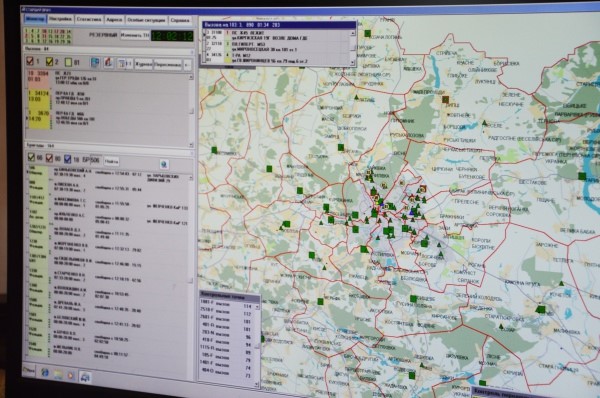Open the Особые ситуации tab
This screenshot has height=398, width=600.
coord(146,20)
